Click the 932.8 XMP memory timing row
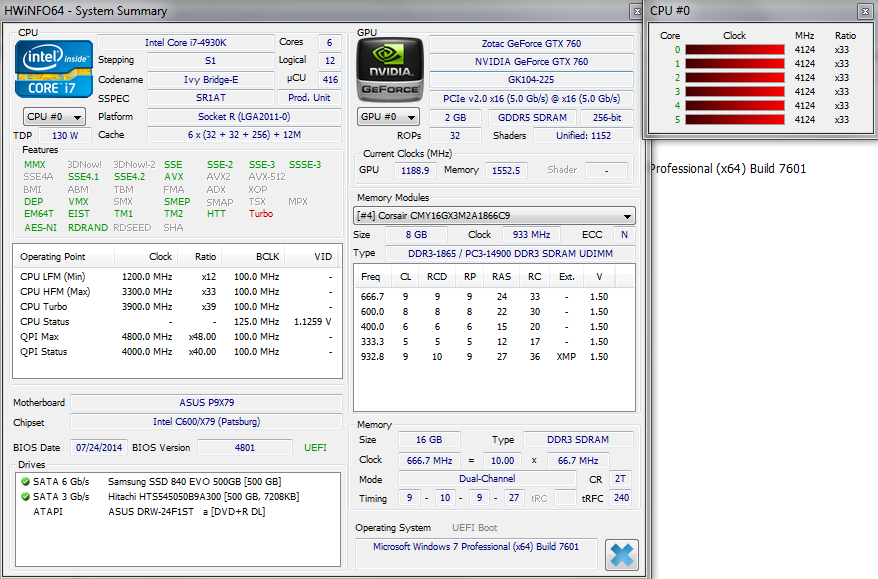878x579 pixels. [494, 357]
